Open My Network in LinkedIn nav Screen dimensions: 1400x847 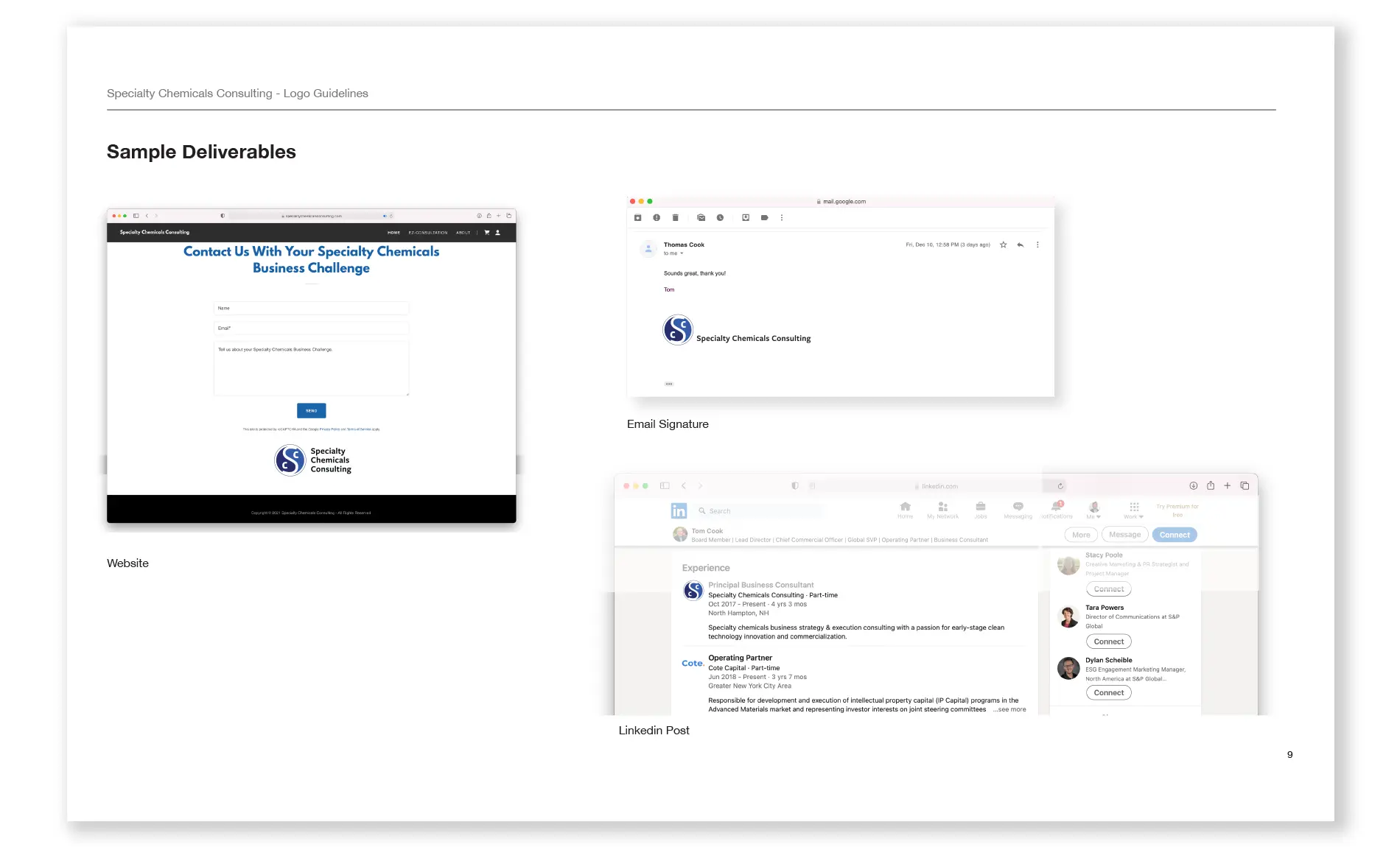coord(943,510)
